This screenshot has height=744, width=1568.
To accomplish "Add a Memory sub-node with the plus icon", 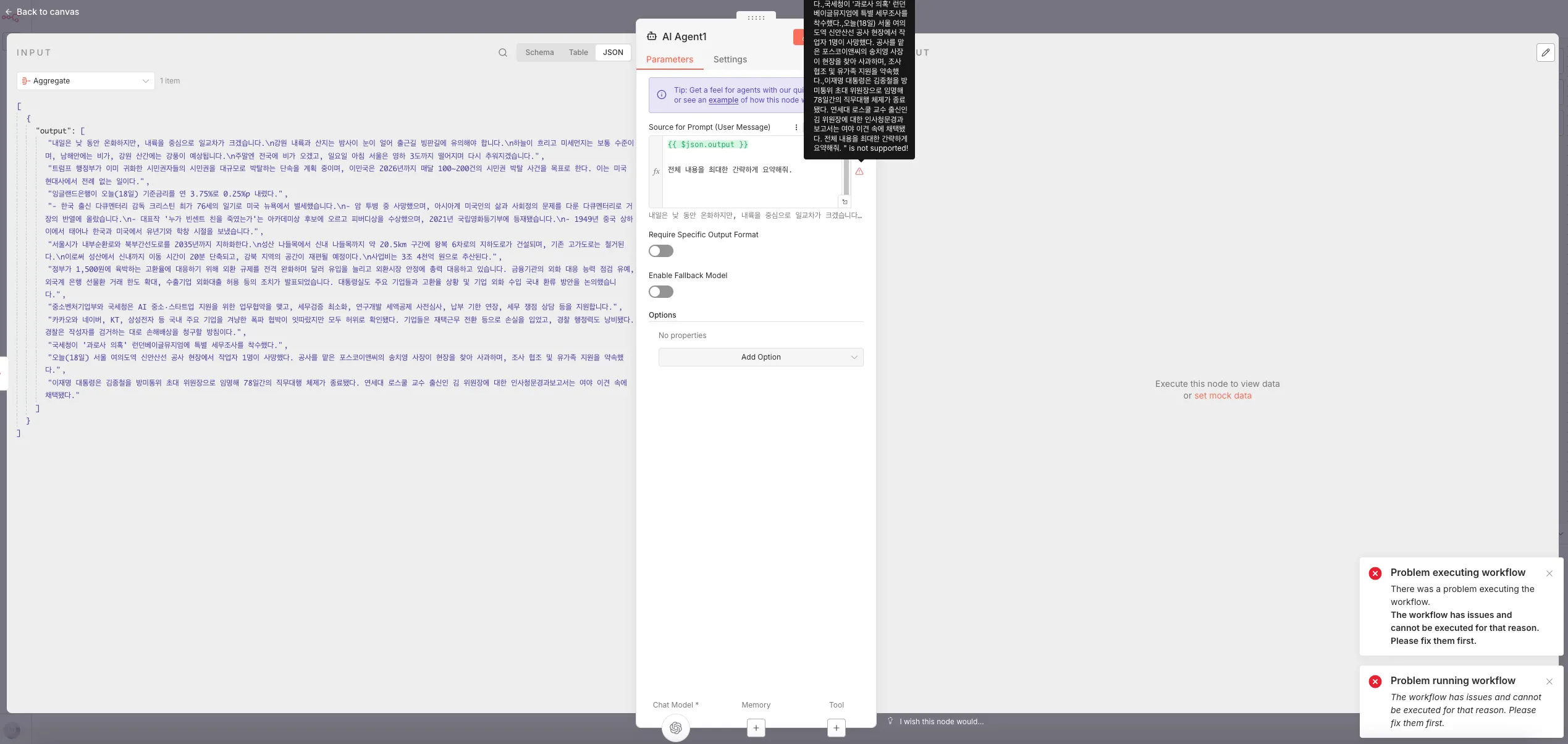I will point(756,728).
